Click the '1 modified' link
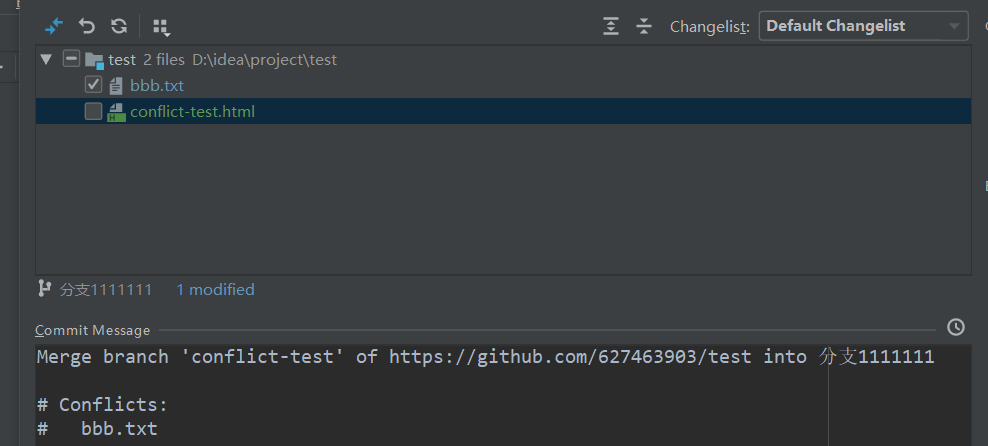The image size is (988, 446). point(215,290)
